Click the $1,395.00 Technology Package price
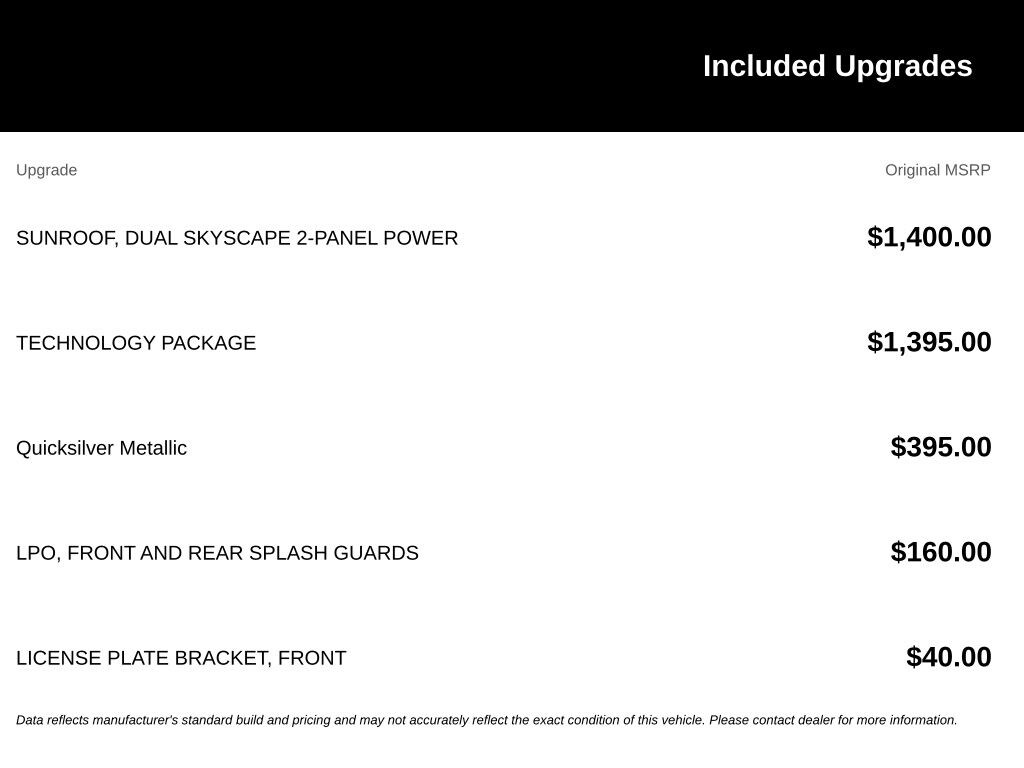1024x768 pixels. click(929, 342)
